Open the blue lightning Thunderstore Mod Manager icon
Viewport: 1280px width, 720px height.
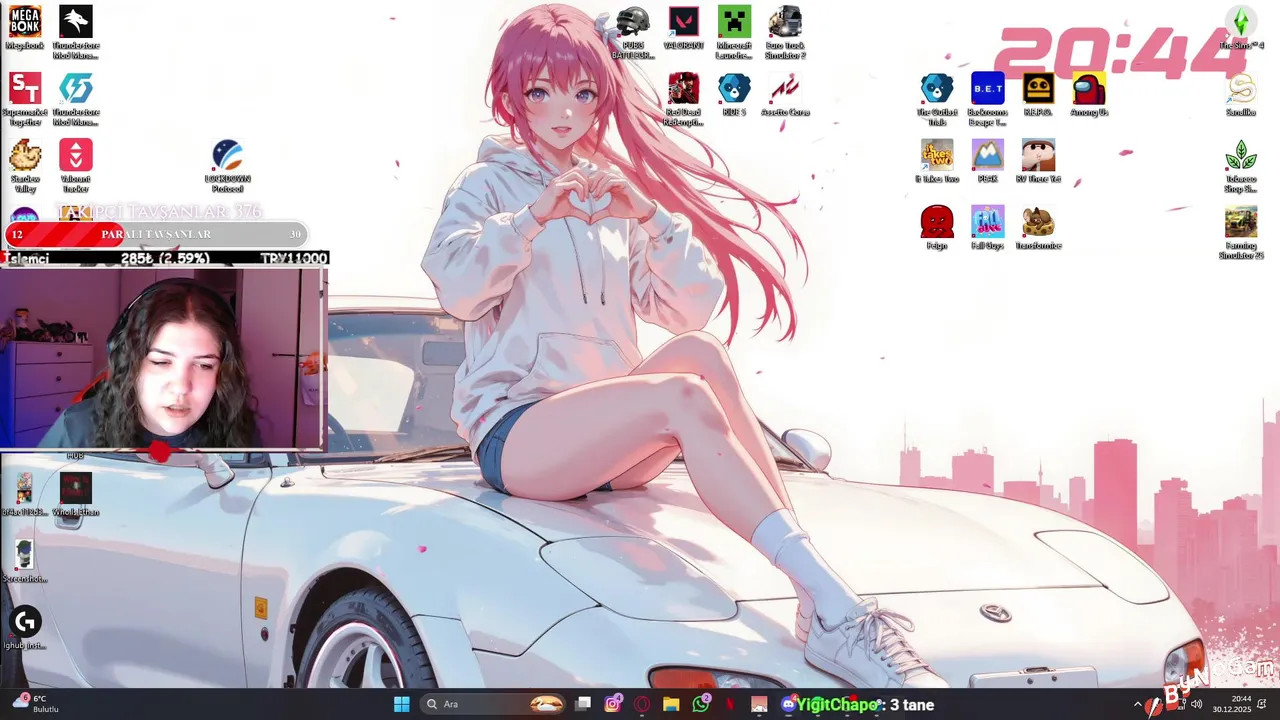coord(76,97)
